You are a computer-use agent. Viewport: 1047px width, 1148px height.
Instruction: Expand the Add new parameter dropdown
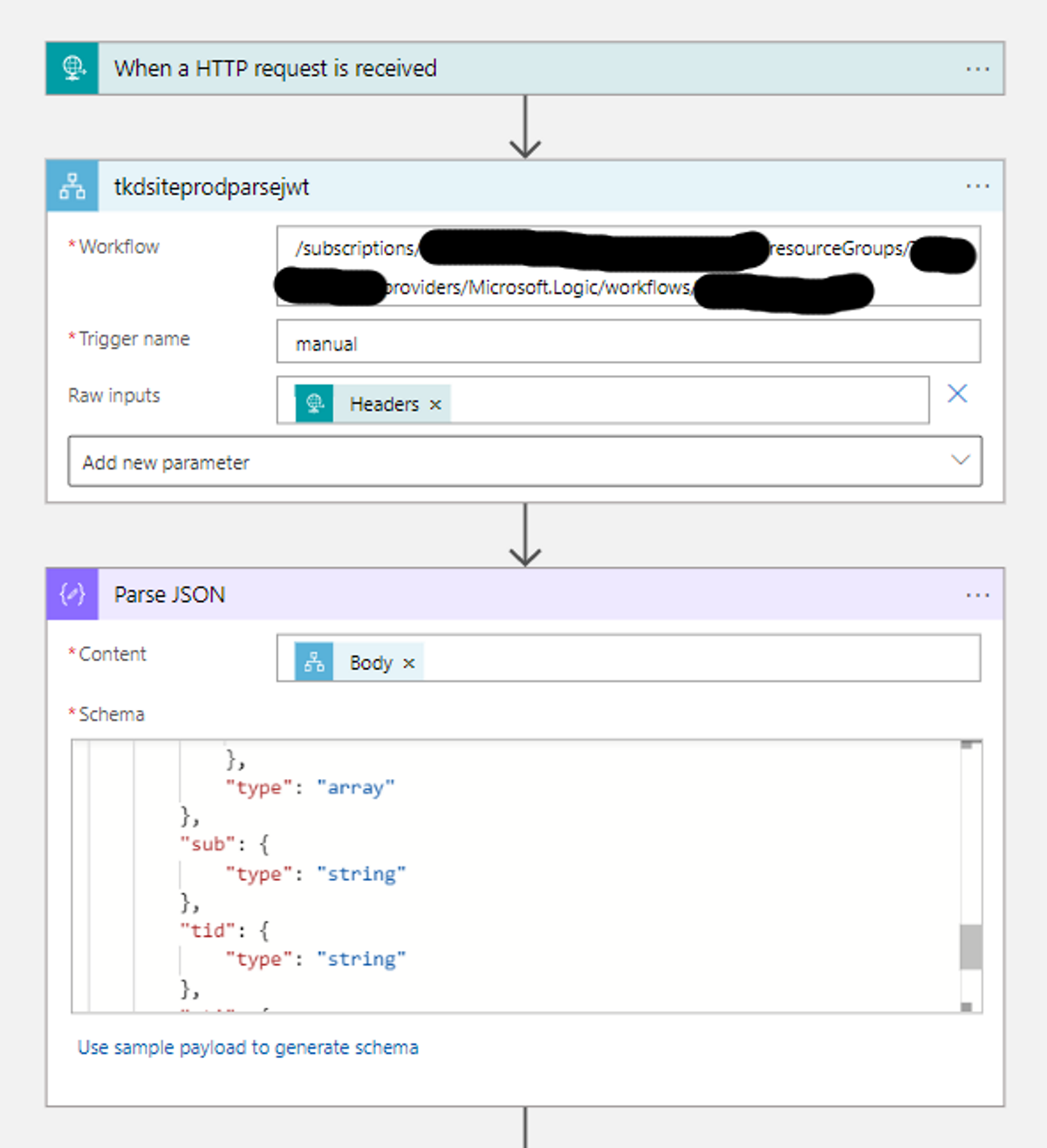pos(960,460)
